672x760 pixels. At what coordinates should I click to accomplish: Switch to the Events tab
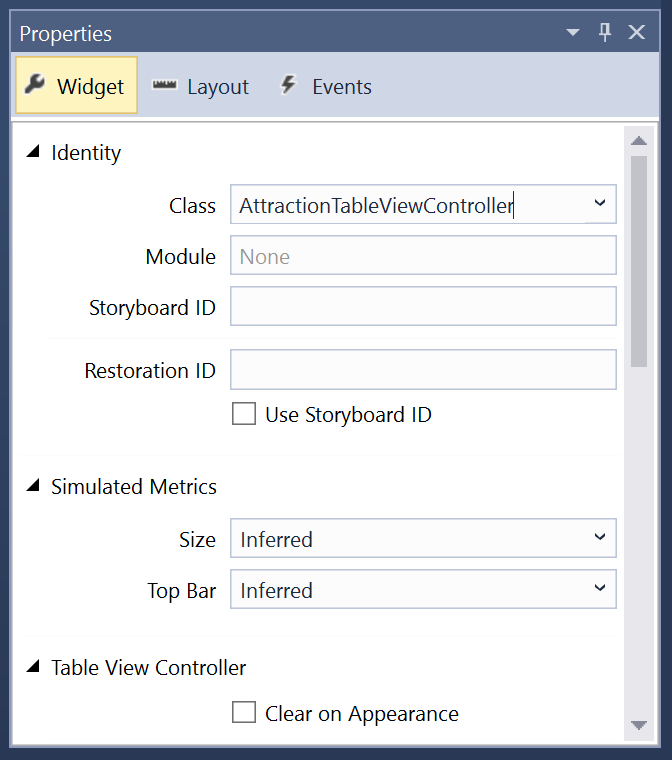click(326, 86)
